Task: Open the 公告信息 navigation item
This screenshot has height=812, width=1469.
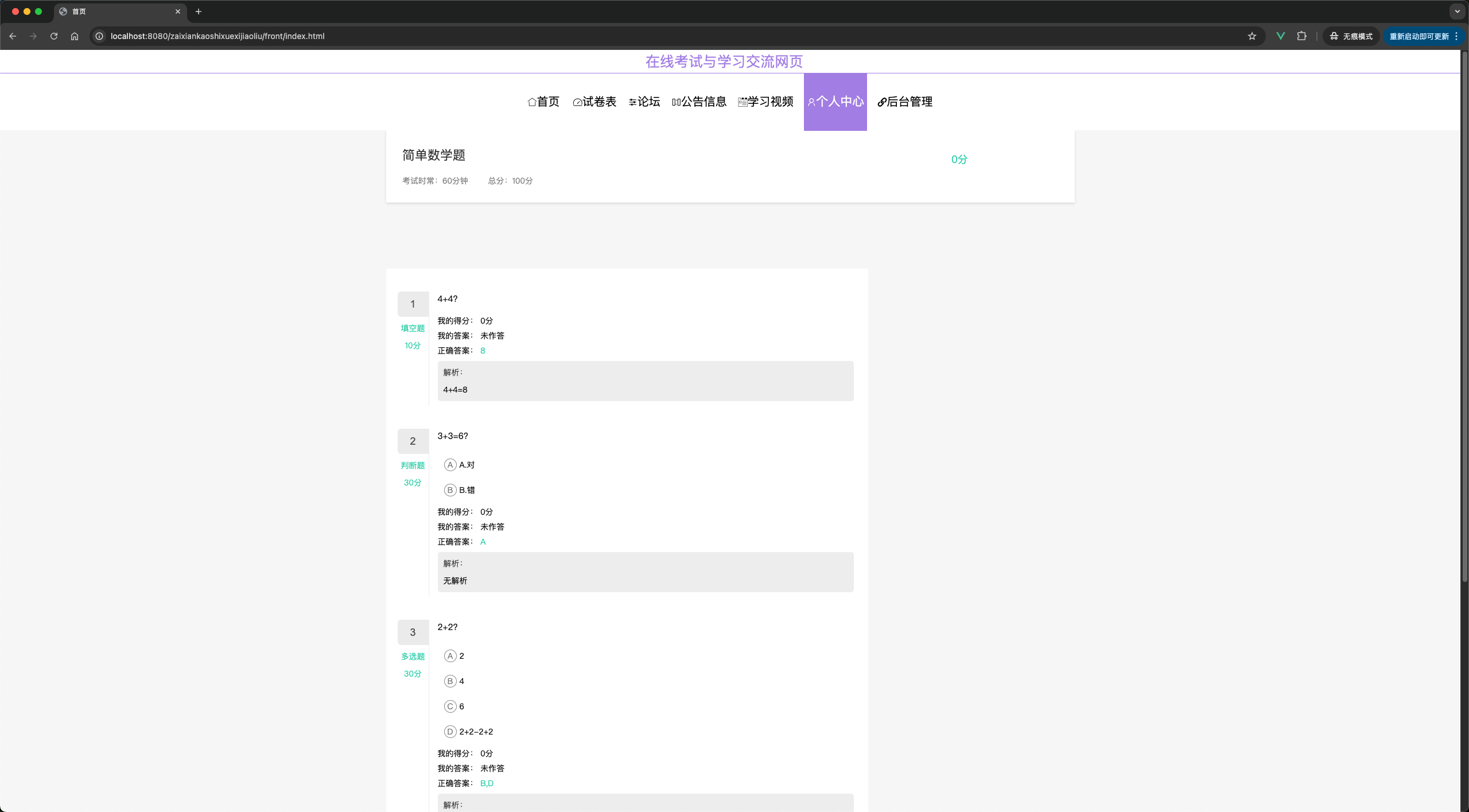Action: pos(699,102)
